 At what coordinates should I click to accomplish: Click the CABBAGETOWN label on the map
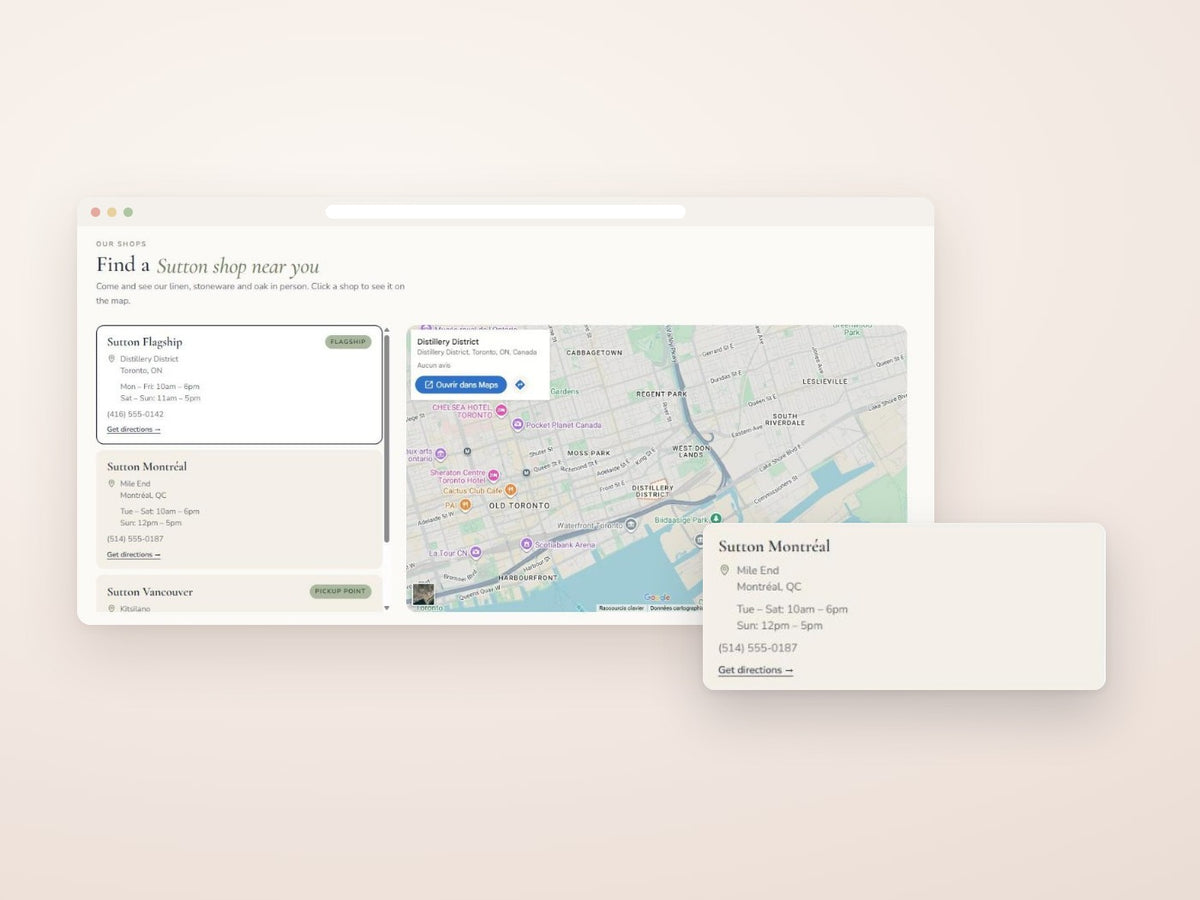pos(594,353)
